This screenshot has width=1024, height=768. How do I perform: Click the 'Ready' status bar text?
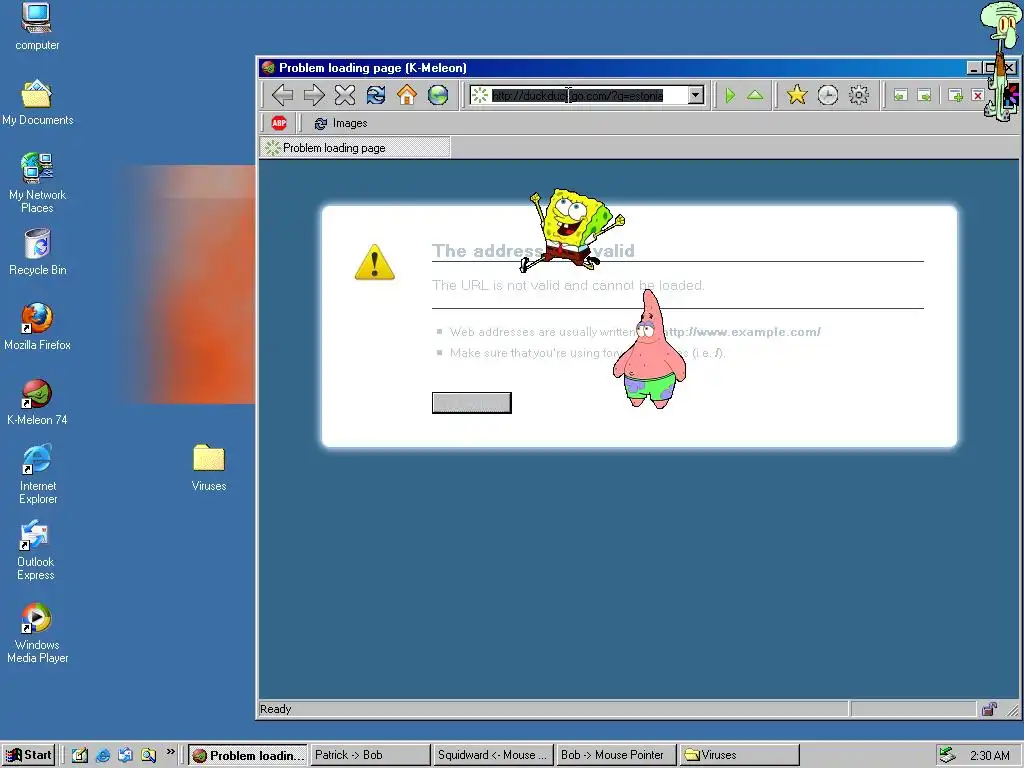pos(276,709)
